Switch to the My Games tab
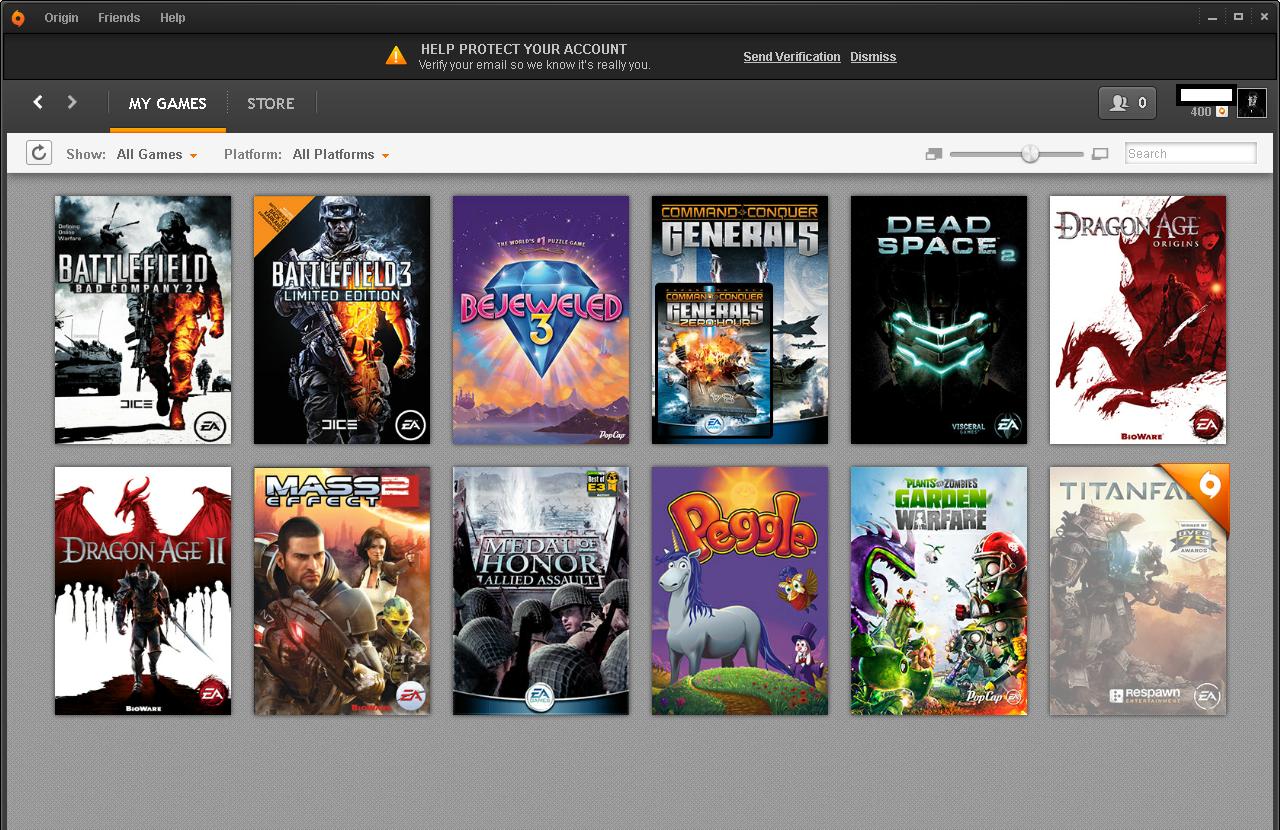 (x=168, y=104)
